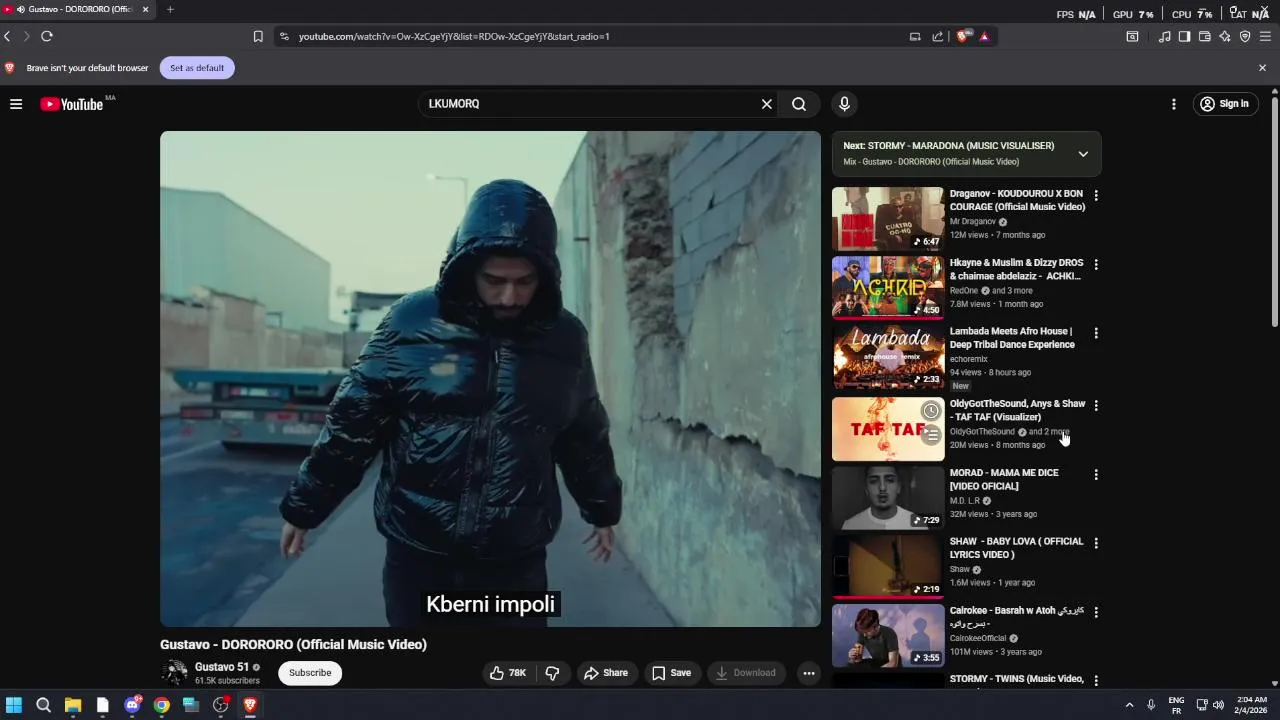Like the video with 78K likes
The width and height of the screenshot is (1280, 720).
(508, 673)
